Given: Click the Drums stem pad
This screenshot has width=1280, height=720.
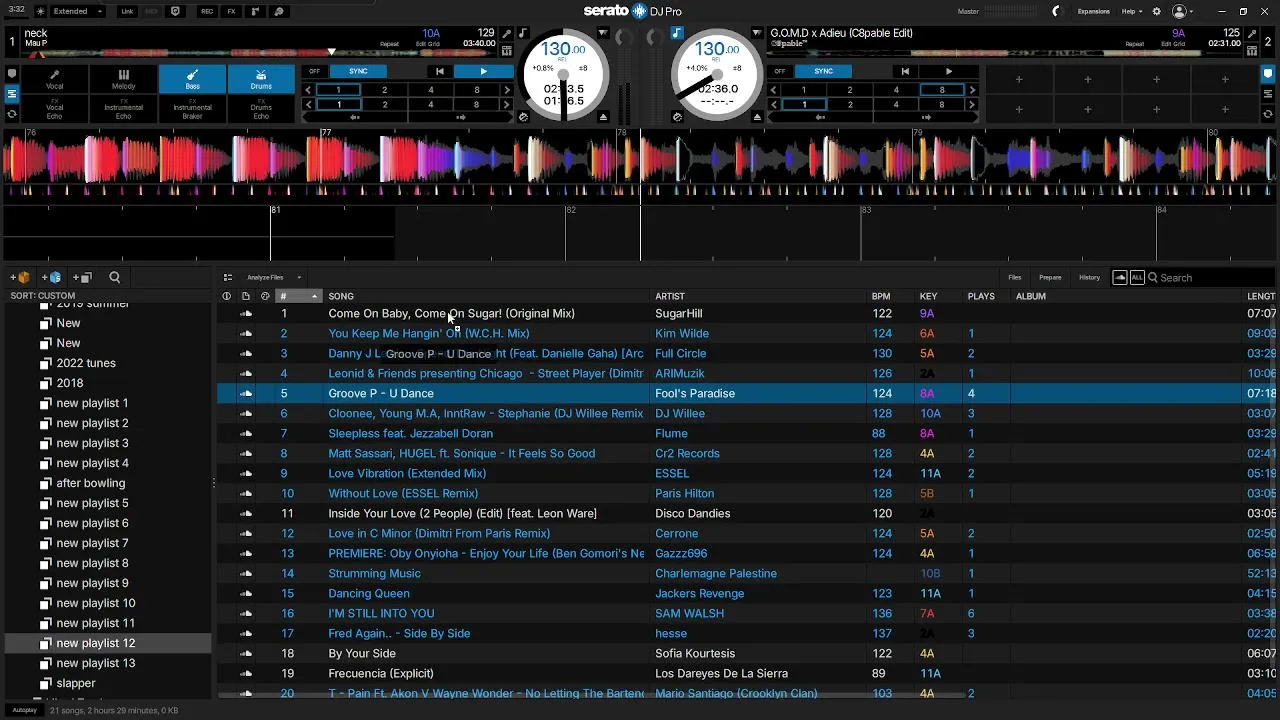Looking at the screenshot, I should (x=261, y=79).
